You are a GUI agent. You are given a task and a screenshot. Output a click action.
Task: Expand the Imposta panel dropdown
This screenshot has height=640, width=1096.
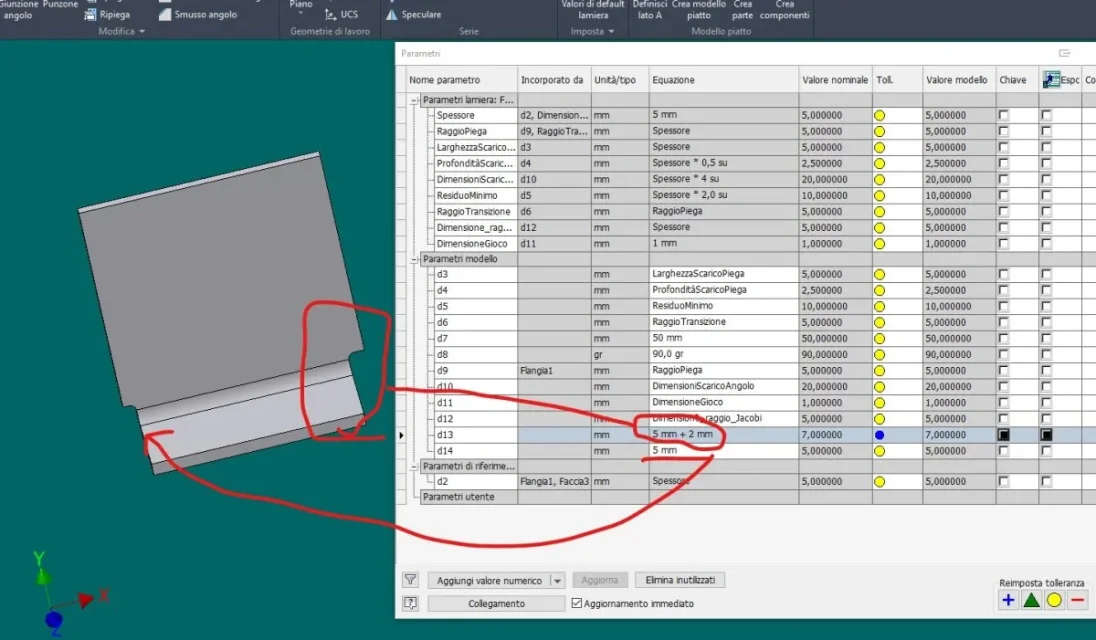[611, 31]
